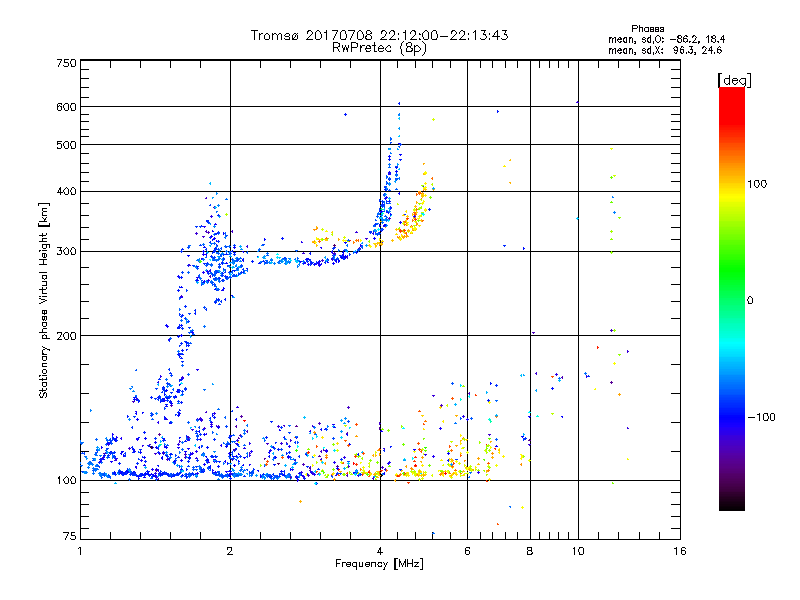Image resolution: width=800 pixels, height=600 pixels.
Task: Click the x-axis tick label "2"
Action: 230,551
